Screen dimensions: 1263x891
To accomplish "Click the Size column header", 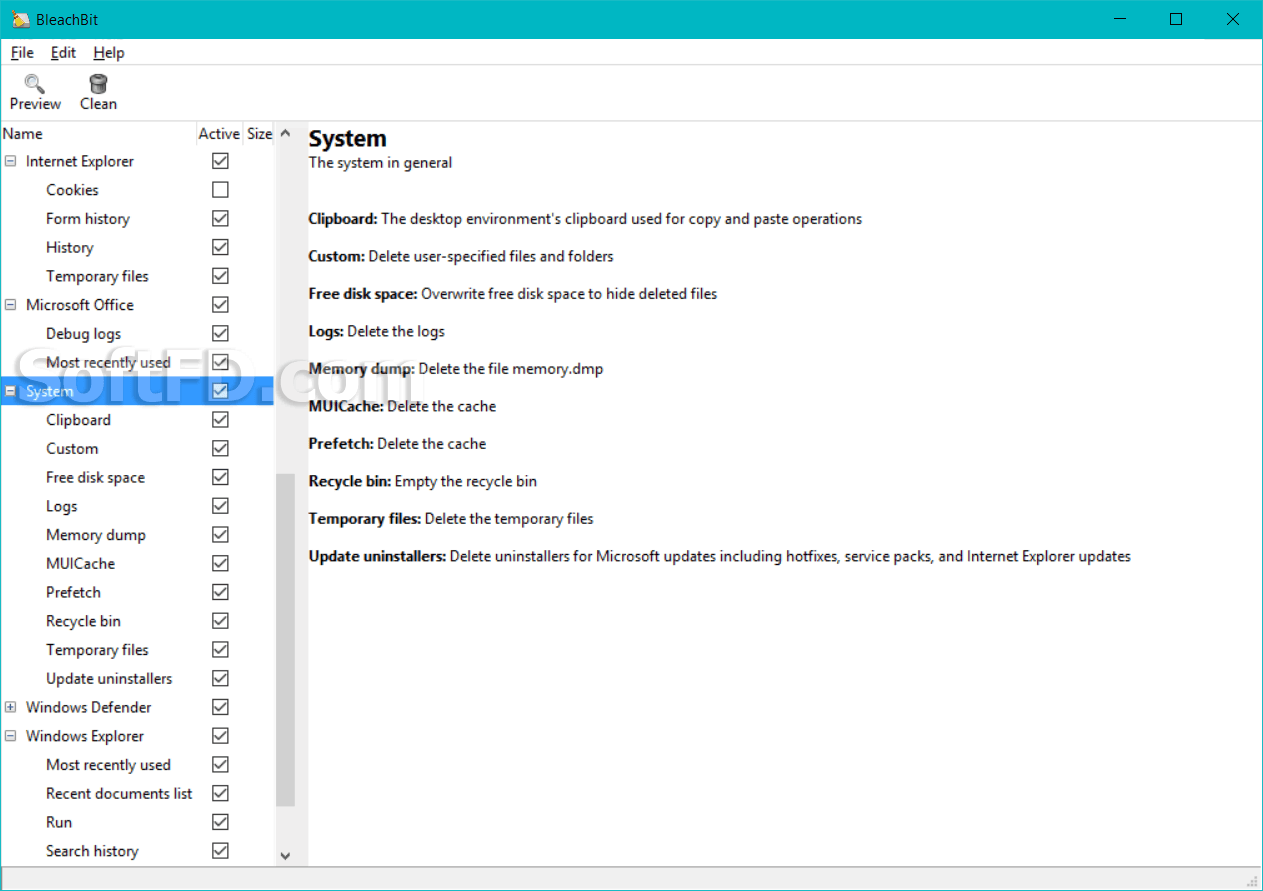I will [x=259, y=134].
